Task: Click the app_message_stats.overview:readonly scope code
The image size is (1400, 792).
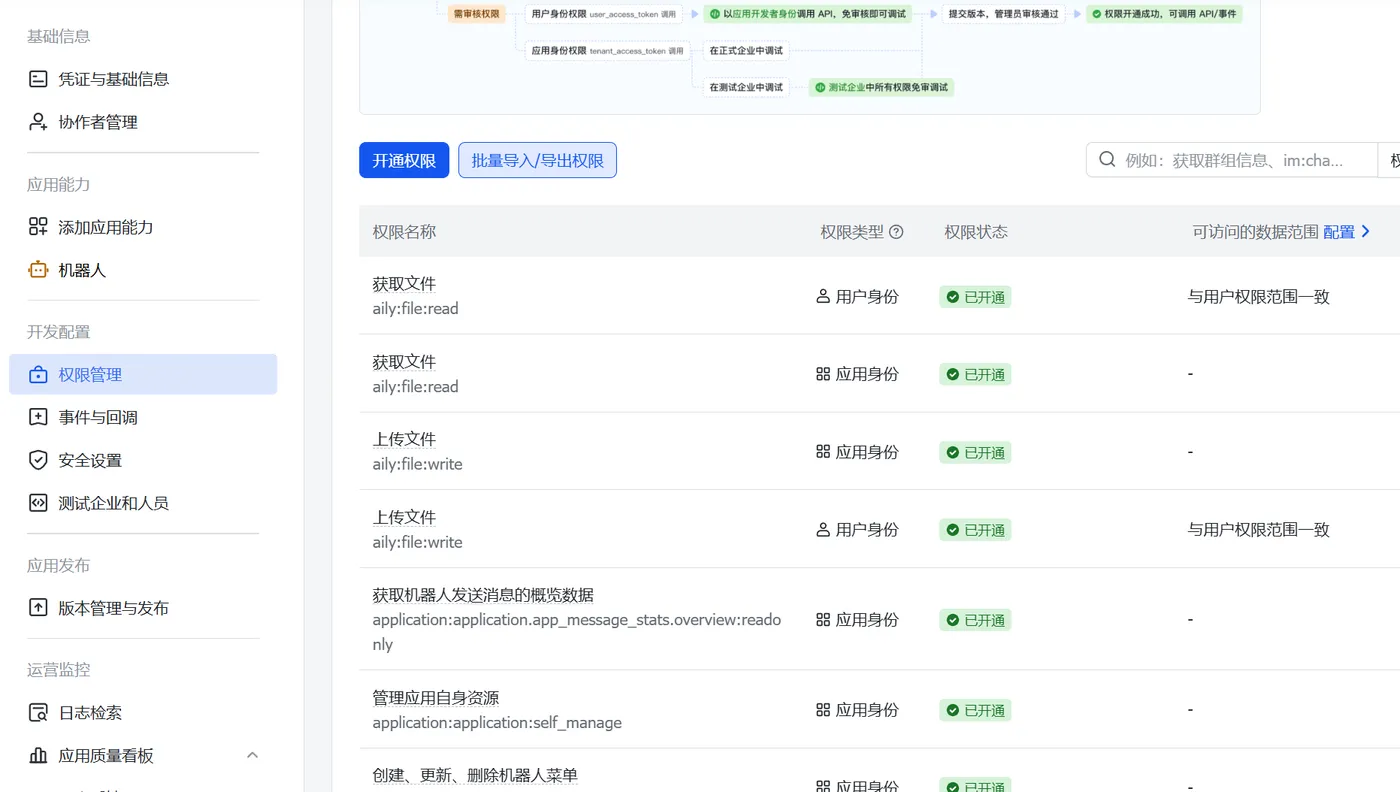Action: (577, 632)
